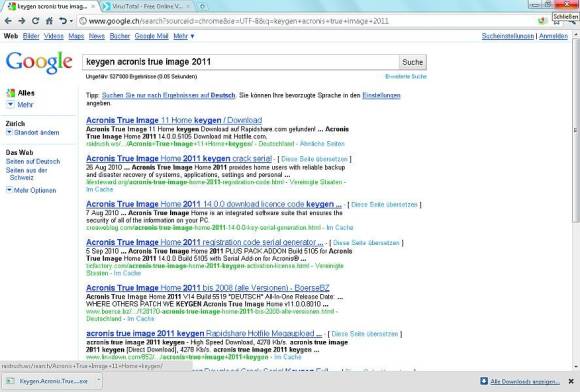Go to the home page icon
The image size is (580, 392).
point(49,21)
